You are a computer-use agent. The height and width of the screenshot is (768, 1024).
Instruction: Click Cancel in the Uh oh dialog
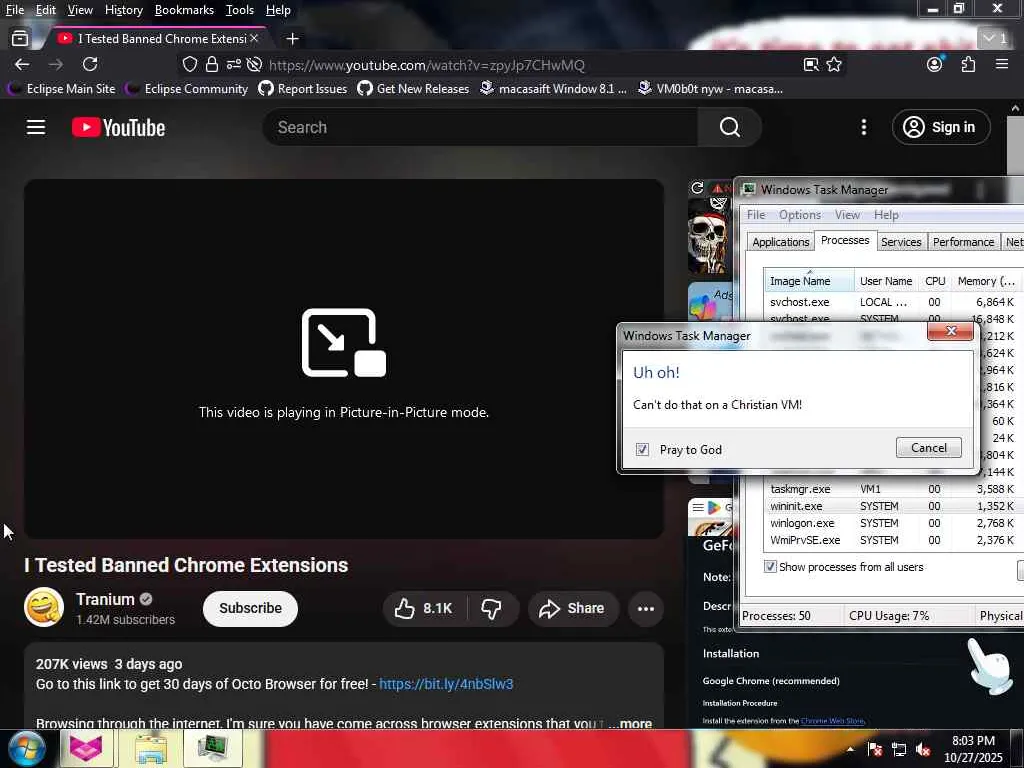[x=929, y=447]
